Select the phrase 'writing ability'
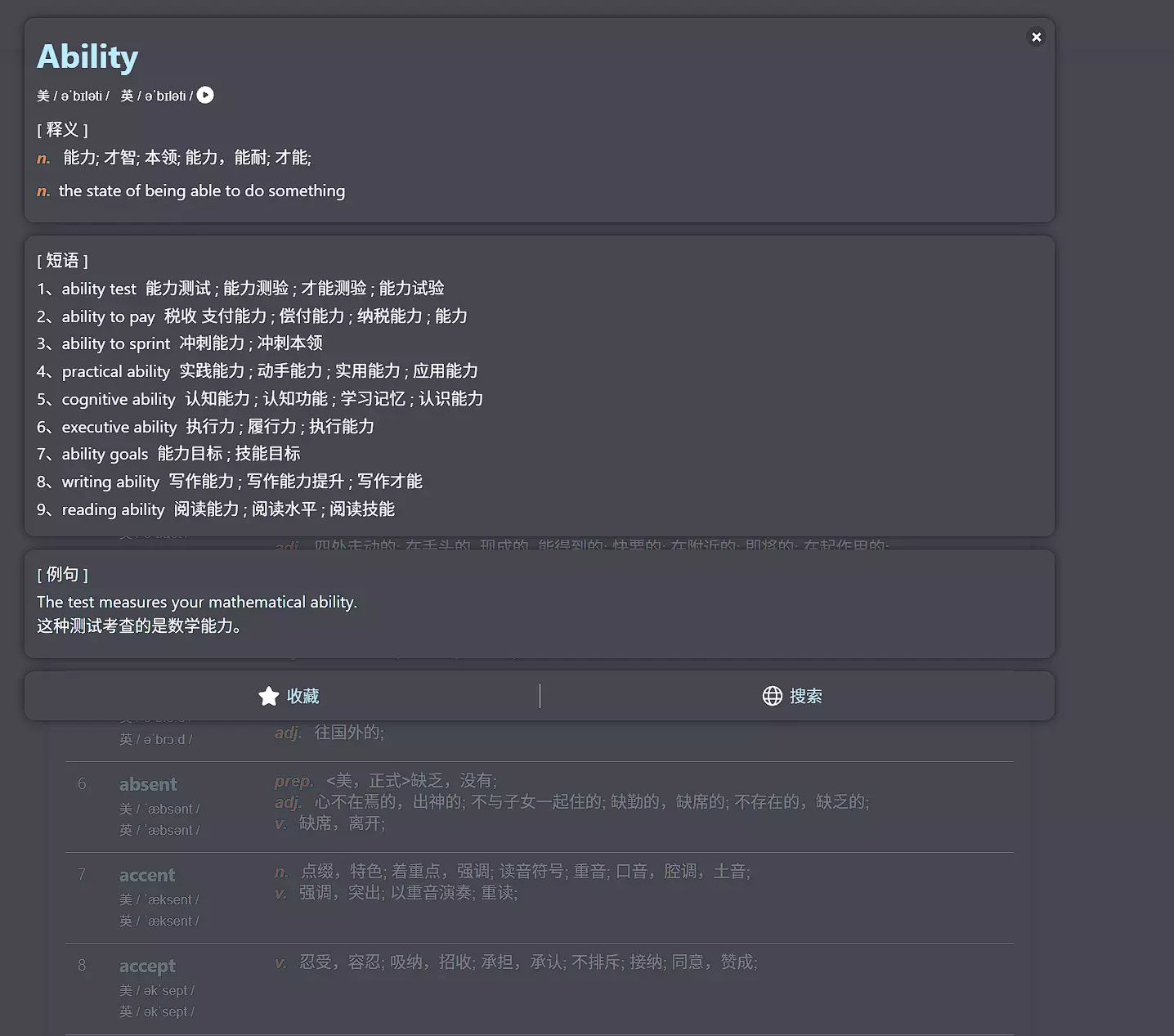 [110, 482]
